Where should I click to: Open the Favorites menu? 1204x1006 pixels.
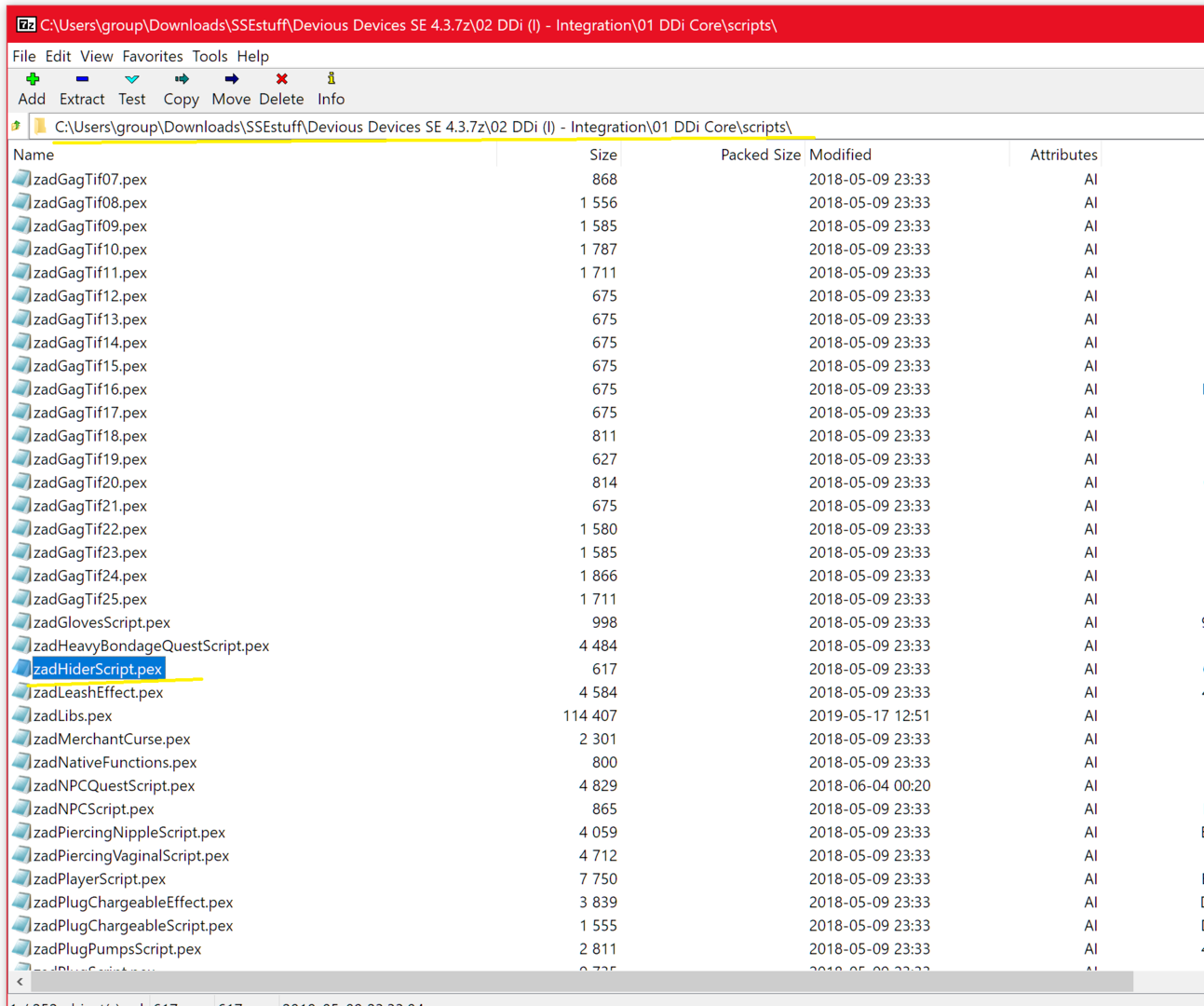[153, 56]
